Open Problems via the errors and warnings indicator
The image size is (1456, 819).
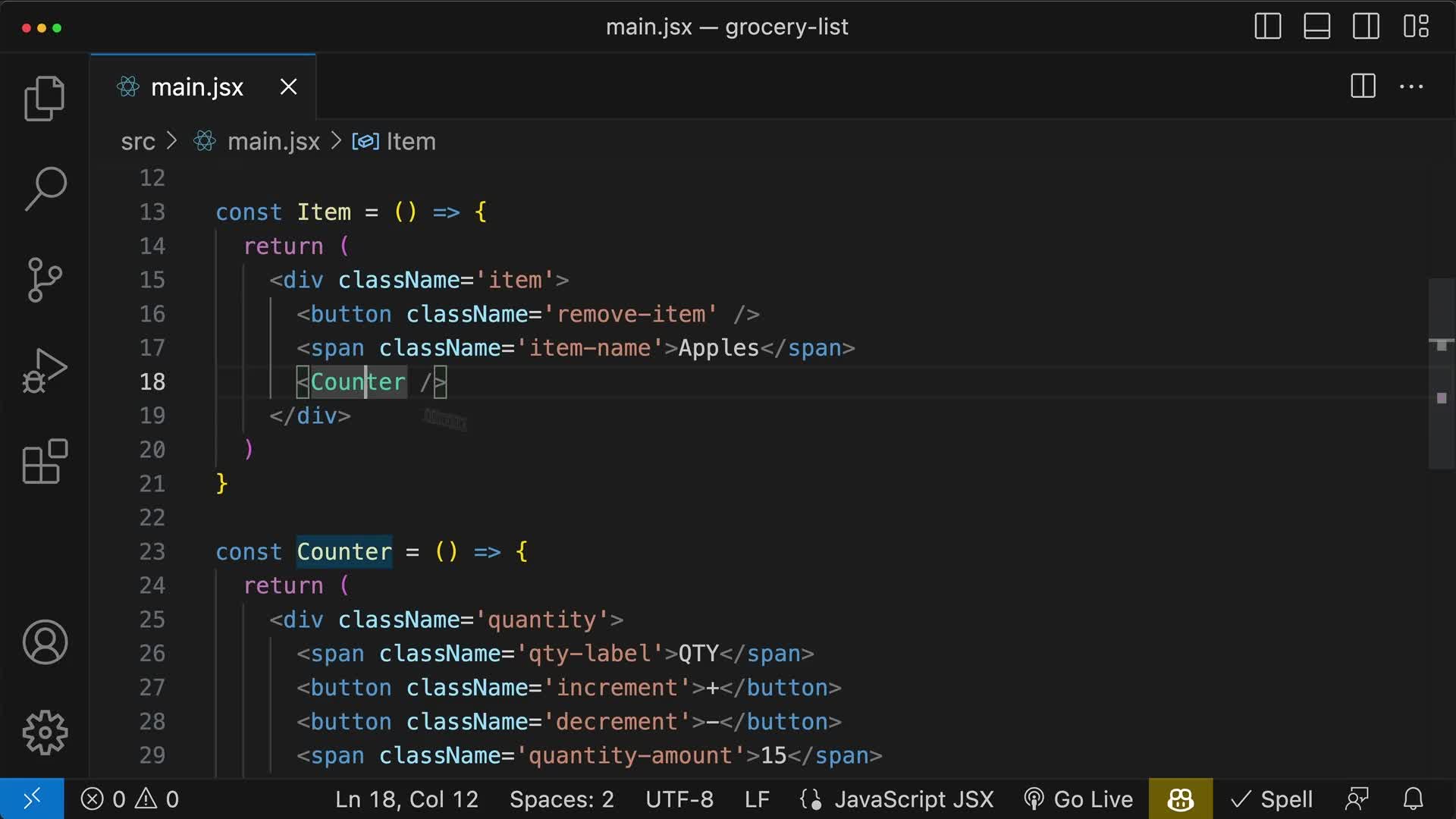coord(129,799)
